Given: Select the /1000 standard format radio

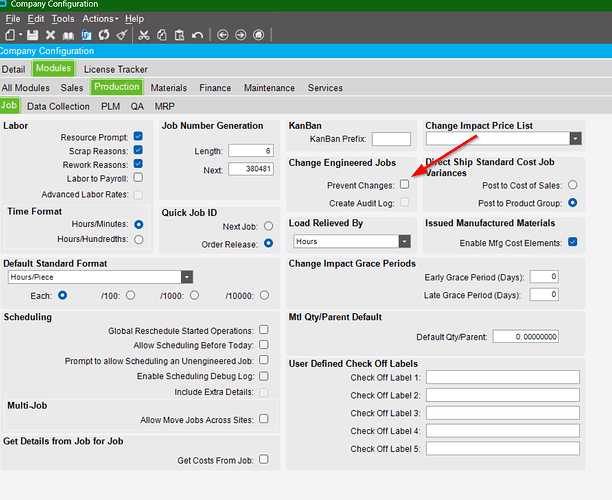Looking at the screenshot, I should click(194, 295).
